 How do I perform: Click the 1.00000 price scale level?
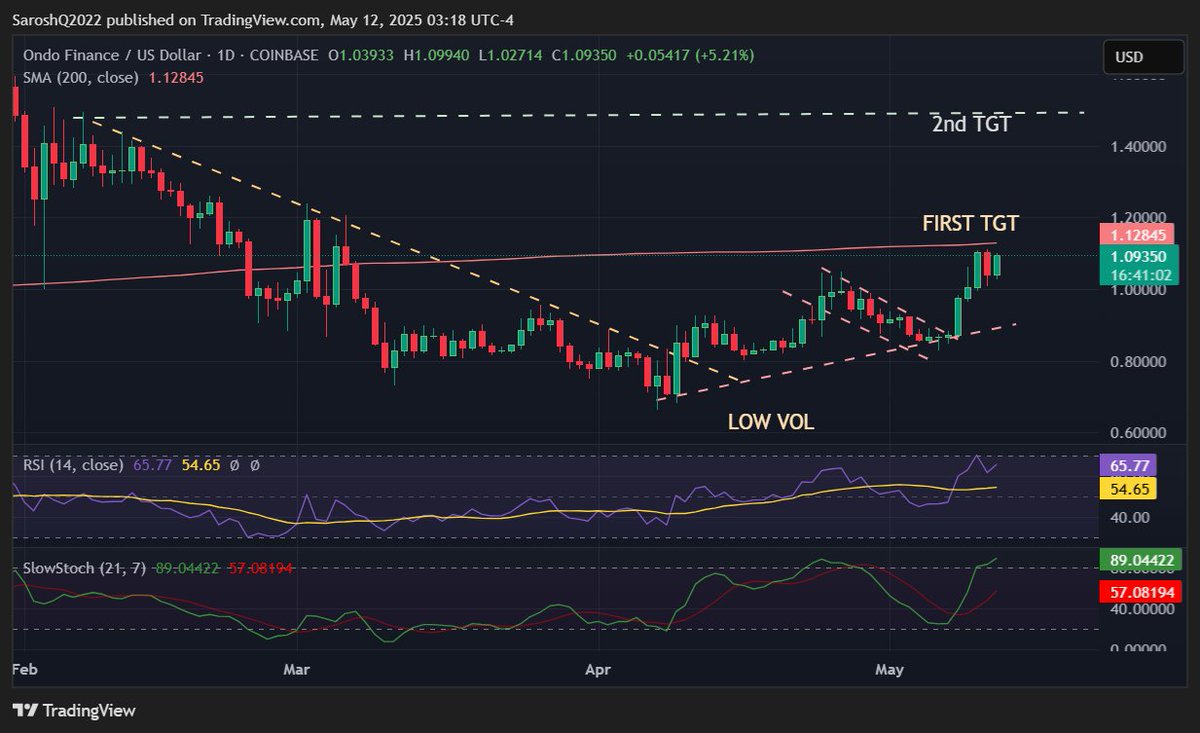coord(1139,290)
